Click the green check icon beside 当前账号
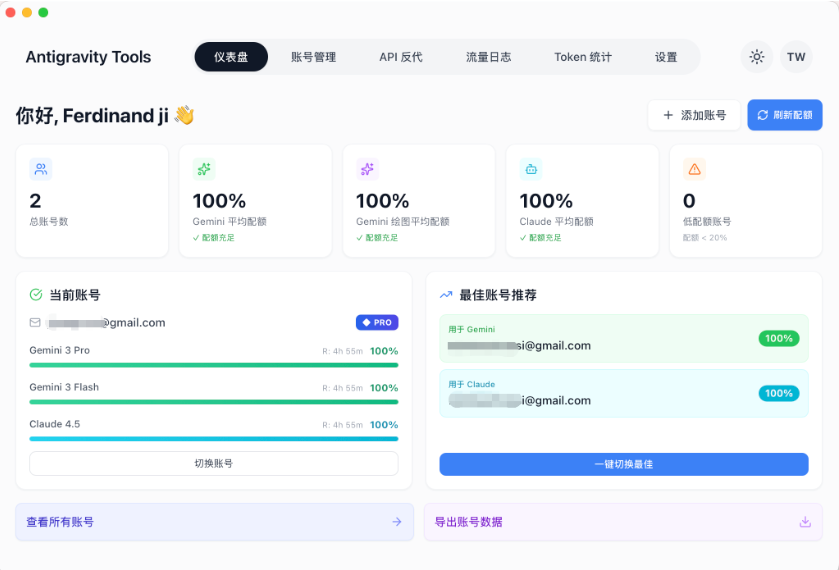The width and height of the screenshot is (839, 570). tap(36, 294)
